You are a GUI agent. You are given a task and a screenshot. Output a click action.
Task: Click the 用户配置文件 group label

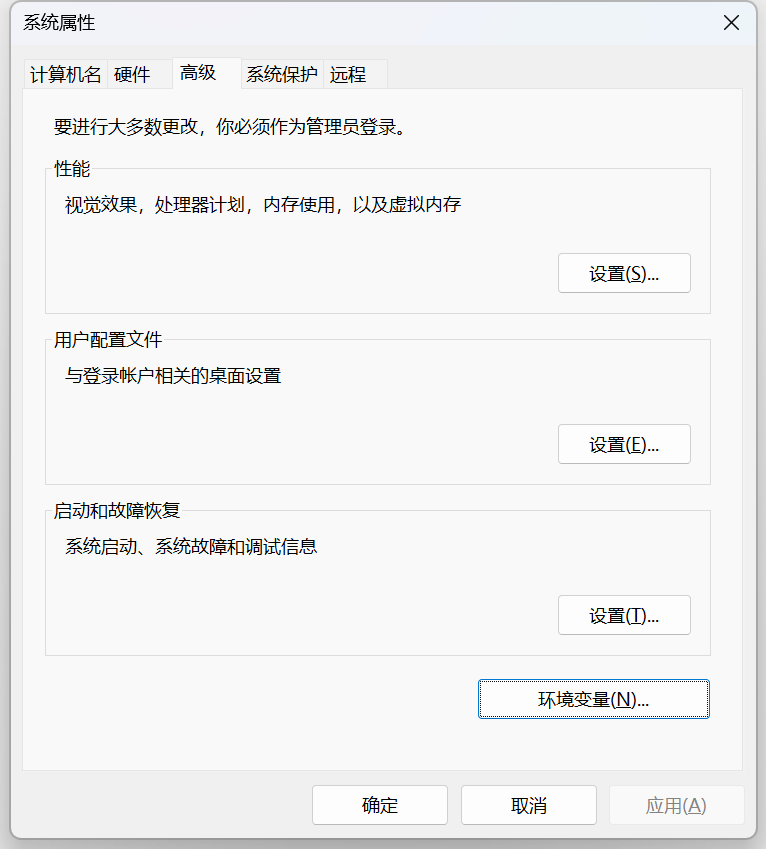pos(108,340)
